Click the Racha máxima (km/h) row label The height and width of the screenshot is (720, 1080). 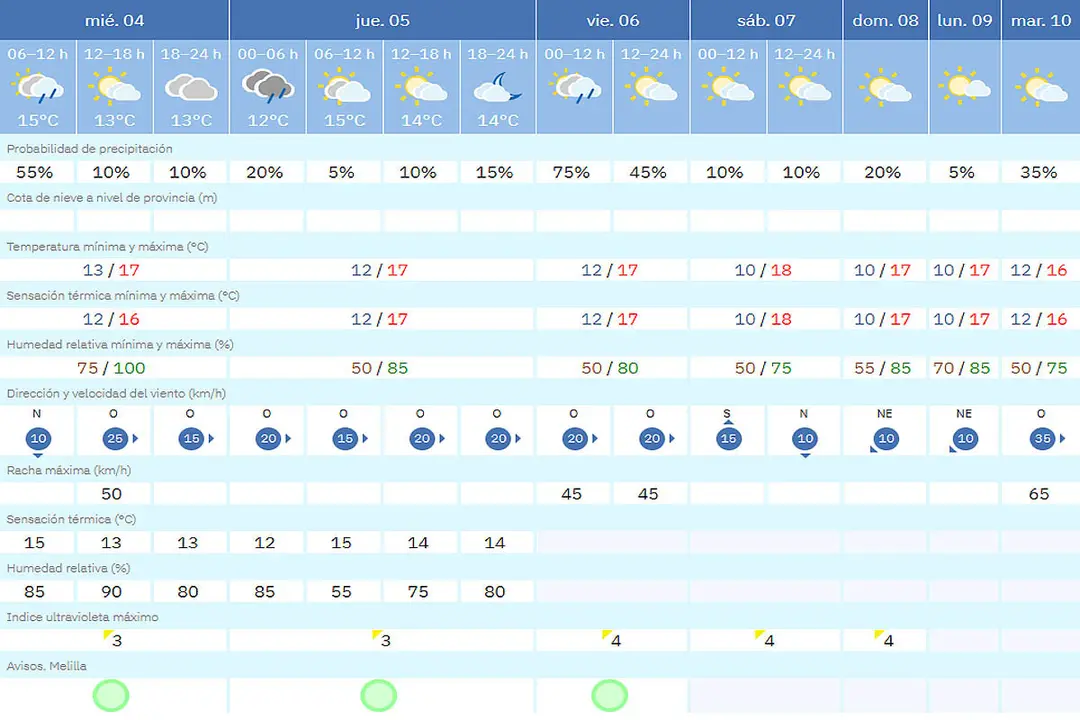click(69, 471)
